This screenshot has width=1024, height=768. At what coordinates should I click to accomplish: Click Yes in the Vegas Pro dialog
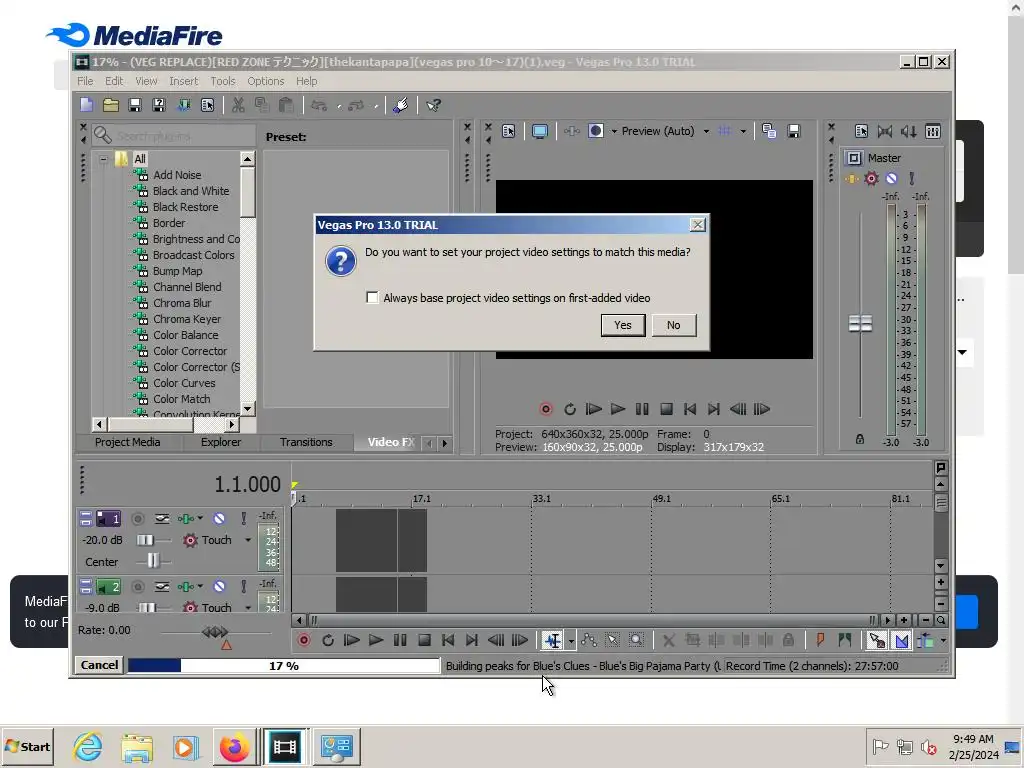pos(622,325)
